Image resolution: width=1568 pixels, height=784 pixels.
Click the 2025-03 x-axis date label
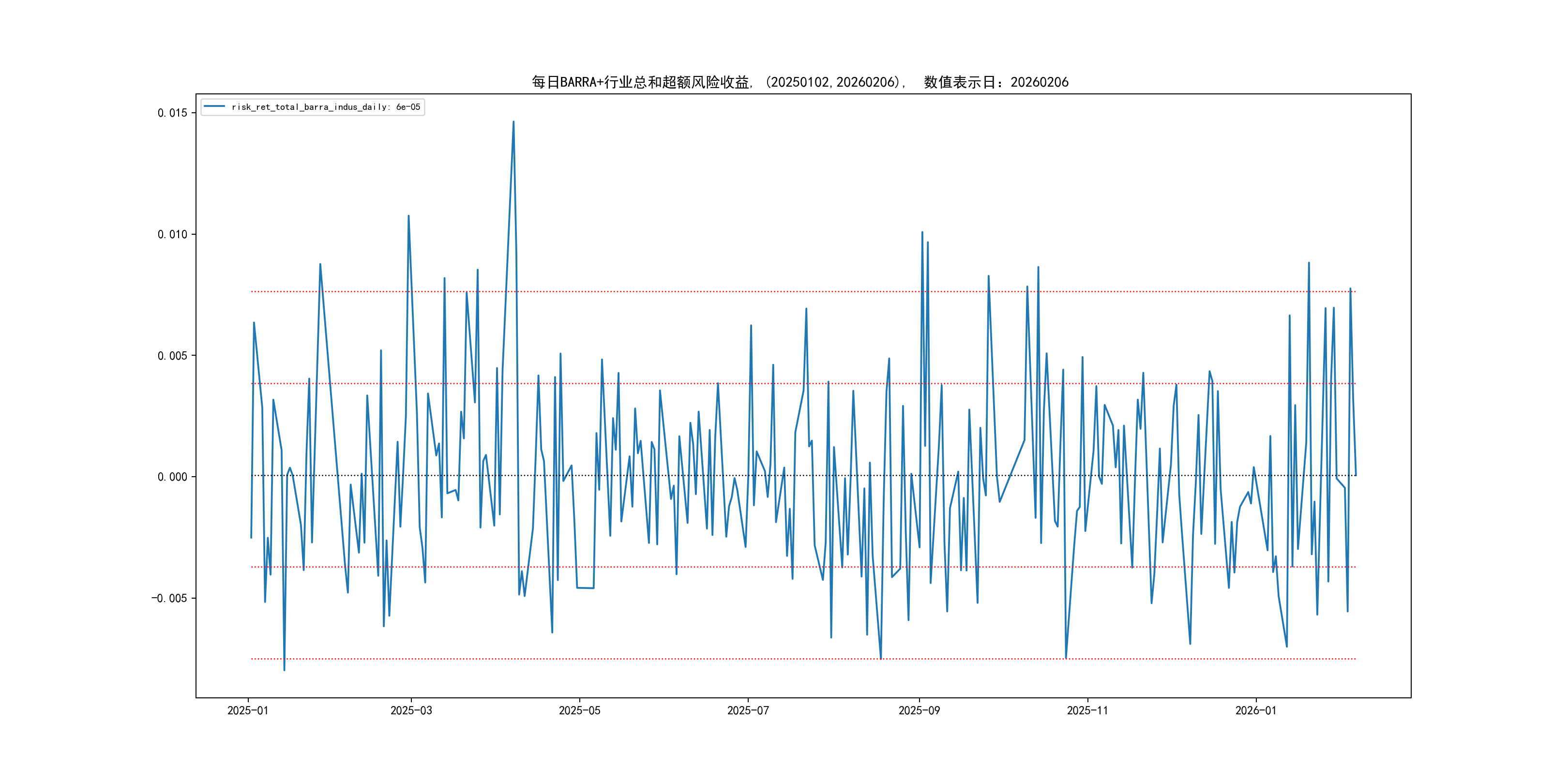[x=411, y=710]
